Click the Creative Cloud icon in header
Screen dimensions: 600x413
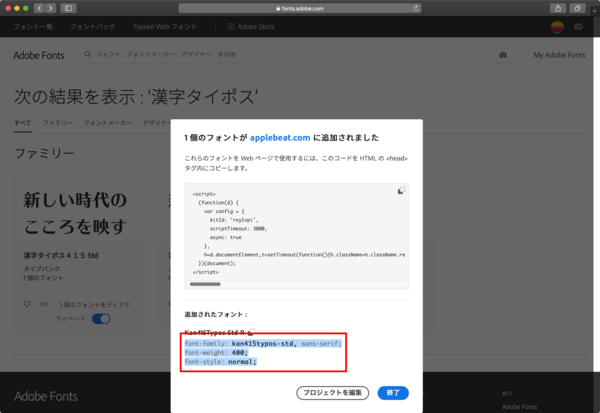tap(578, 26)
